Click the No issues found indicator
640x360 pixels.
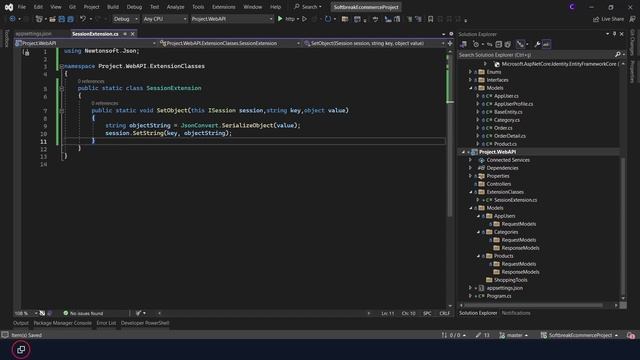point(83,313)
